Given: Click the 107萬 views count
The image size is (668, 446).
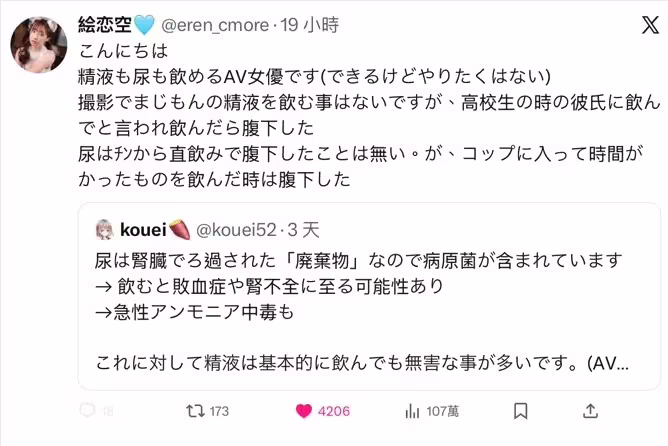Looking at the screenshot, I should (x=441, y=411).
